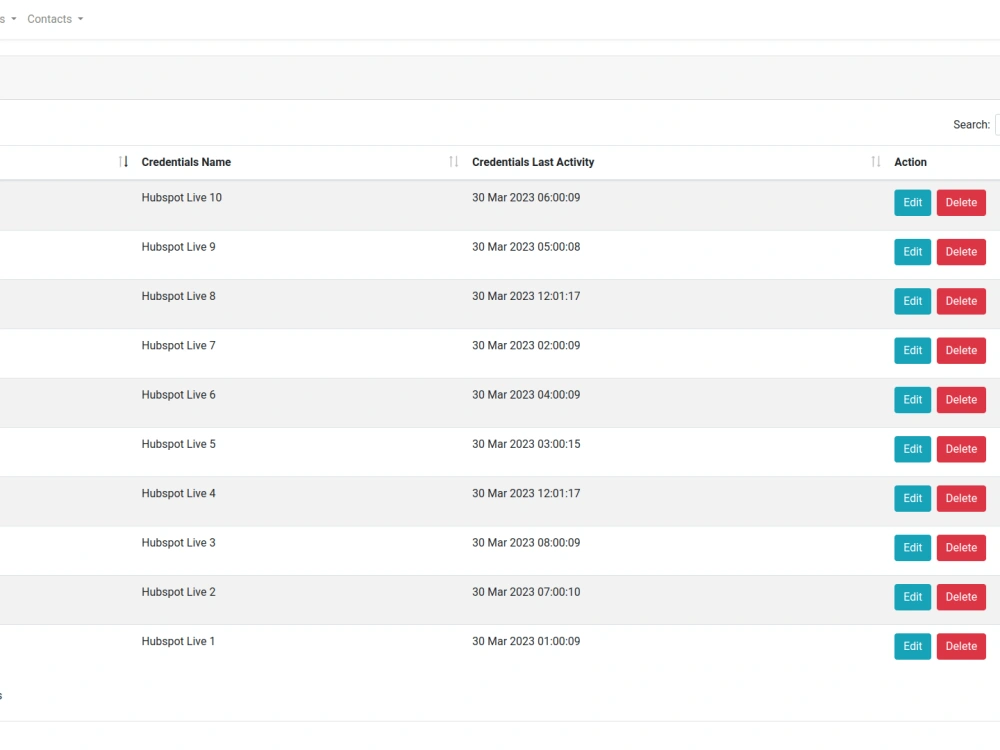The width and height of the screenshot is (1000, 750).
Task: Click the 30 Mar 2023 06:00:09 timestamp
Action: pos(526,198)
